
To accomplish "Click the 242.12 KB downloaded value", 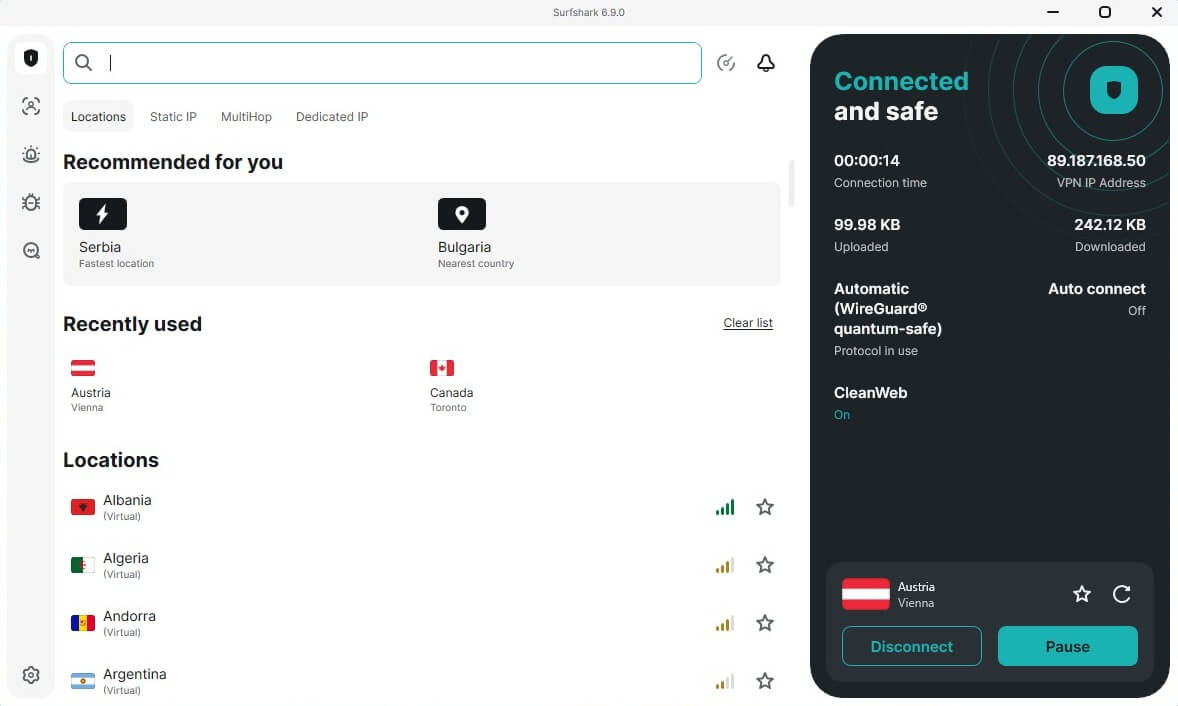I will 1110,225.
